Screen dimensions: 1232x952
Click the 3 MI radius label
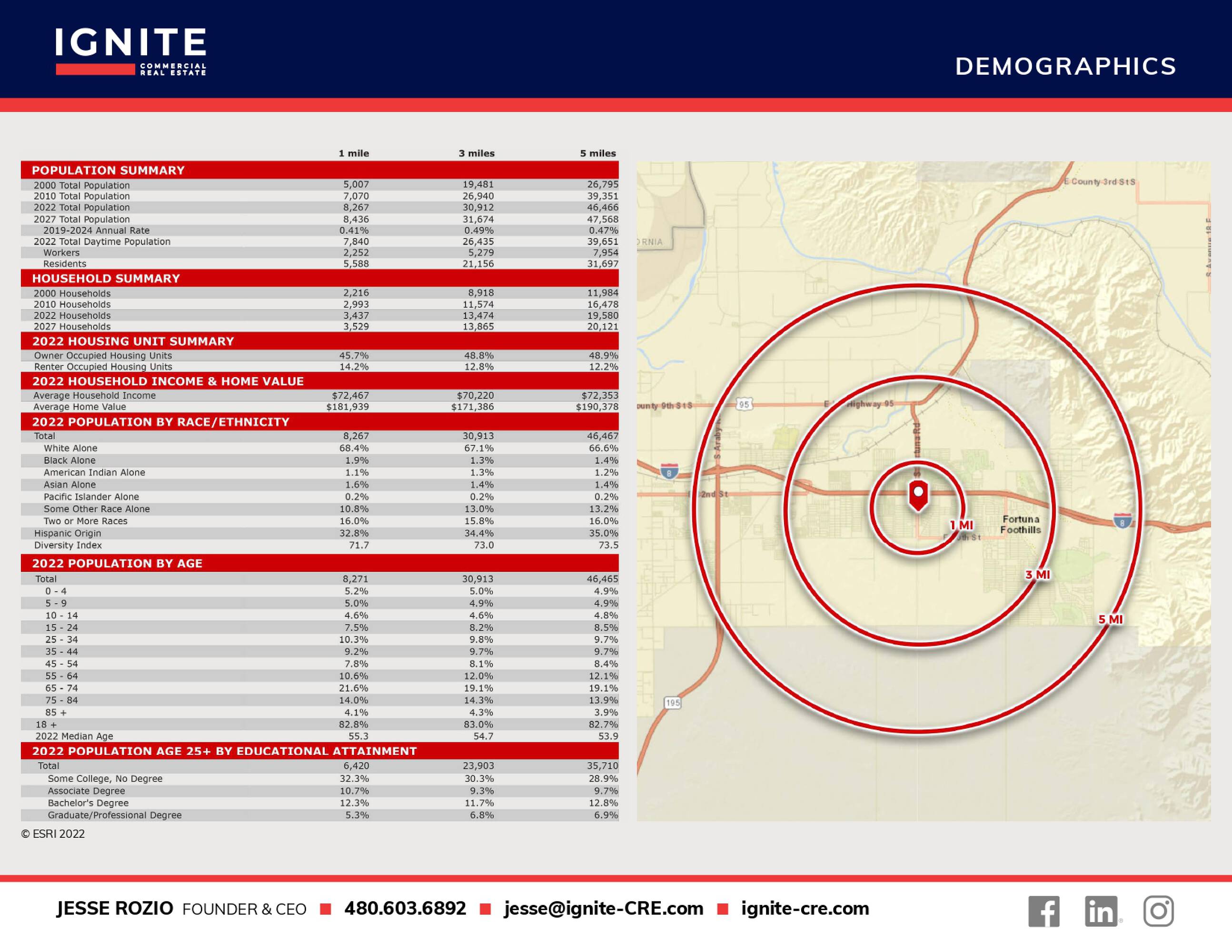[1037, 575]
